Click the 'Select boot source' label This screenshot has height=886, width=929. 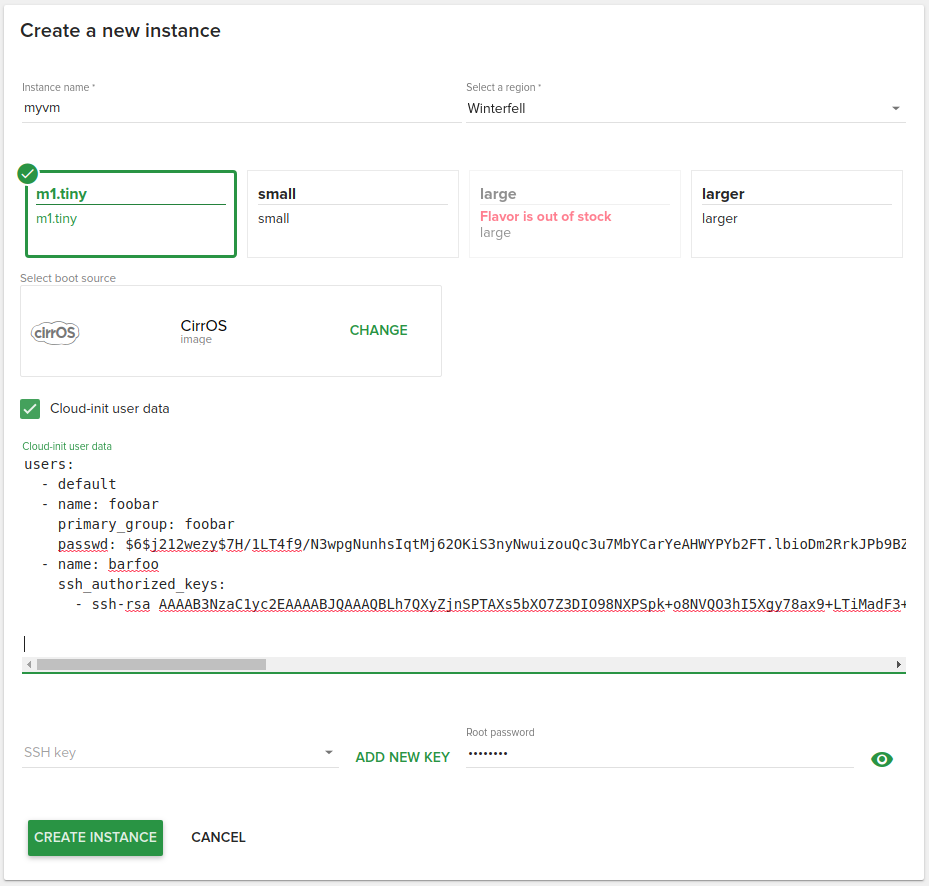pos(68,278)
